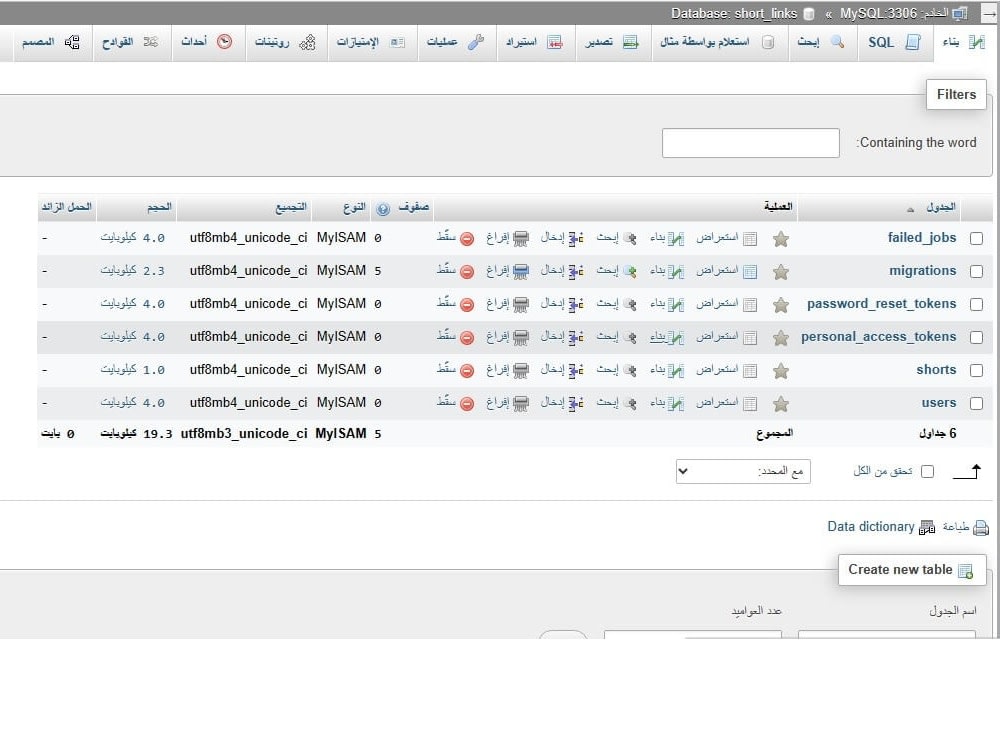1000x750 pixels.
Task: Tick the failed_jobs table checkbox
Action: (976, 239)
